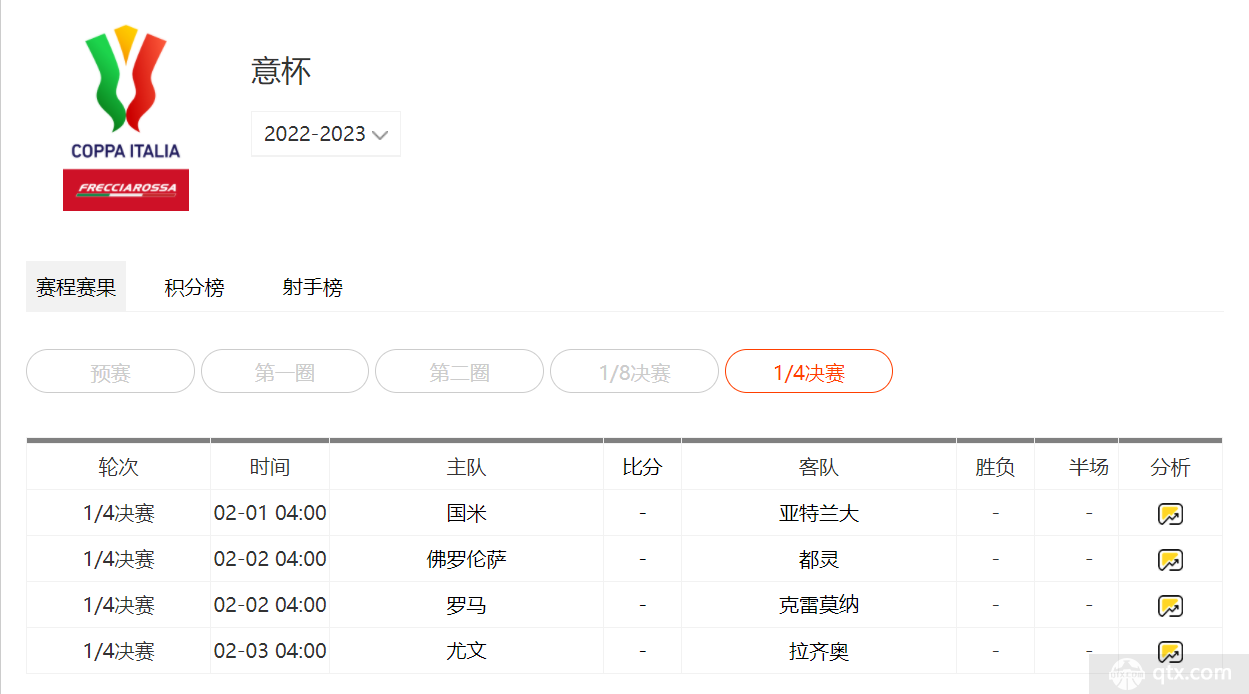
Task: Click the 意杯 title heading
Action: coord(281,71)
